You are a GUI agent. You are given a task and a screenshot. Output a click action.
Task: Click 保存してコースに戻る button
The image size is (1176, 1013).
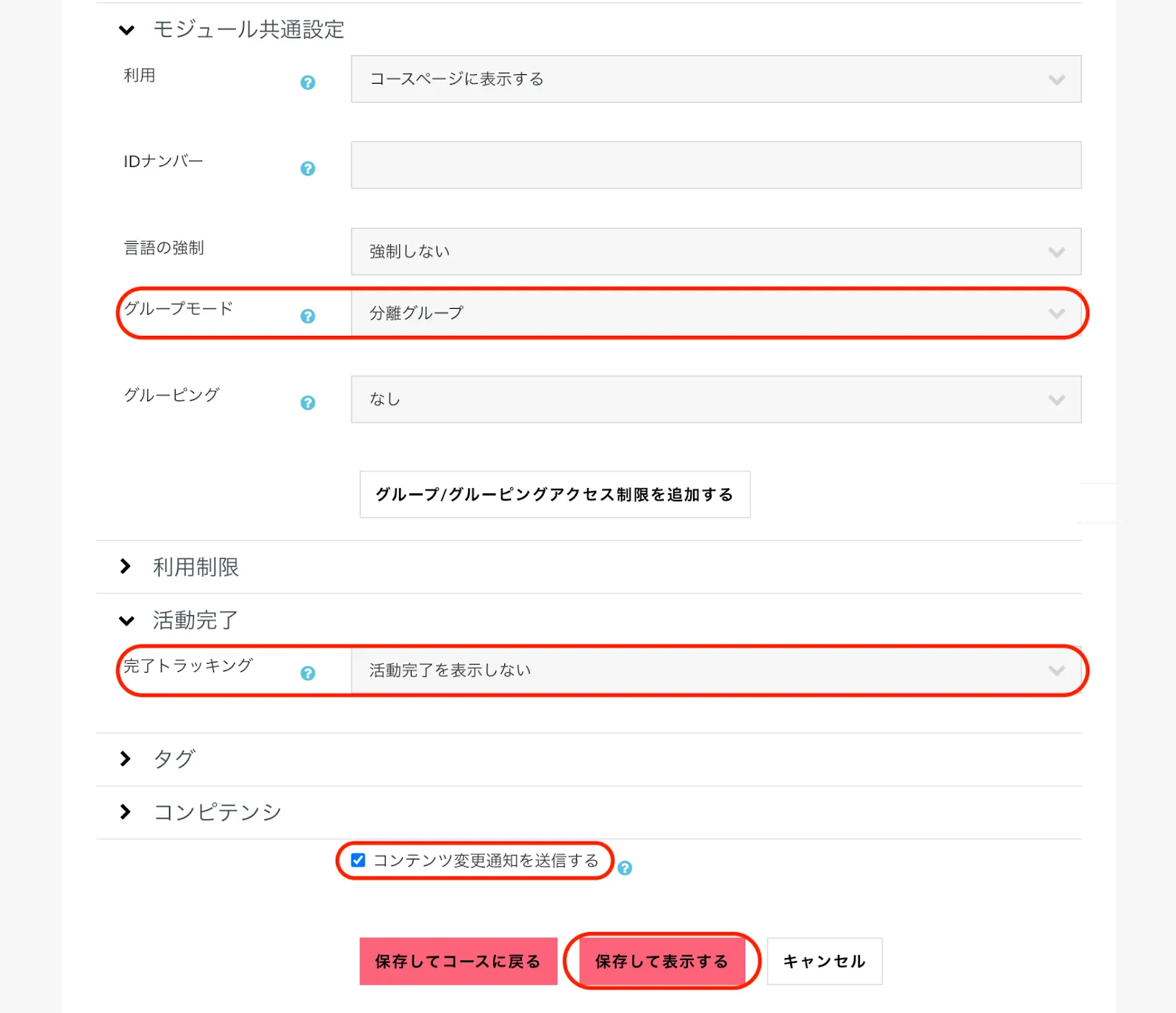[x=458, y=961]
